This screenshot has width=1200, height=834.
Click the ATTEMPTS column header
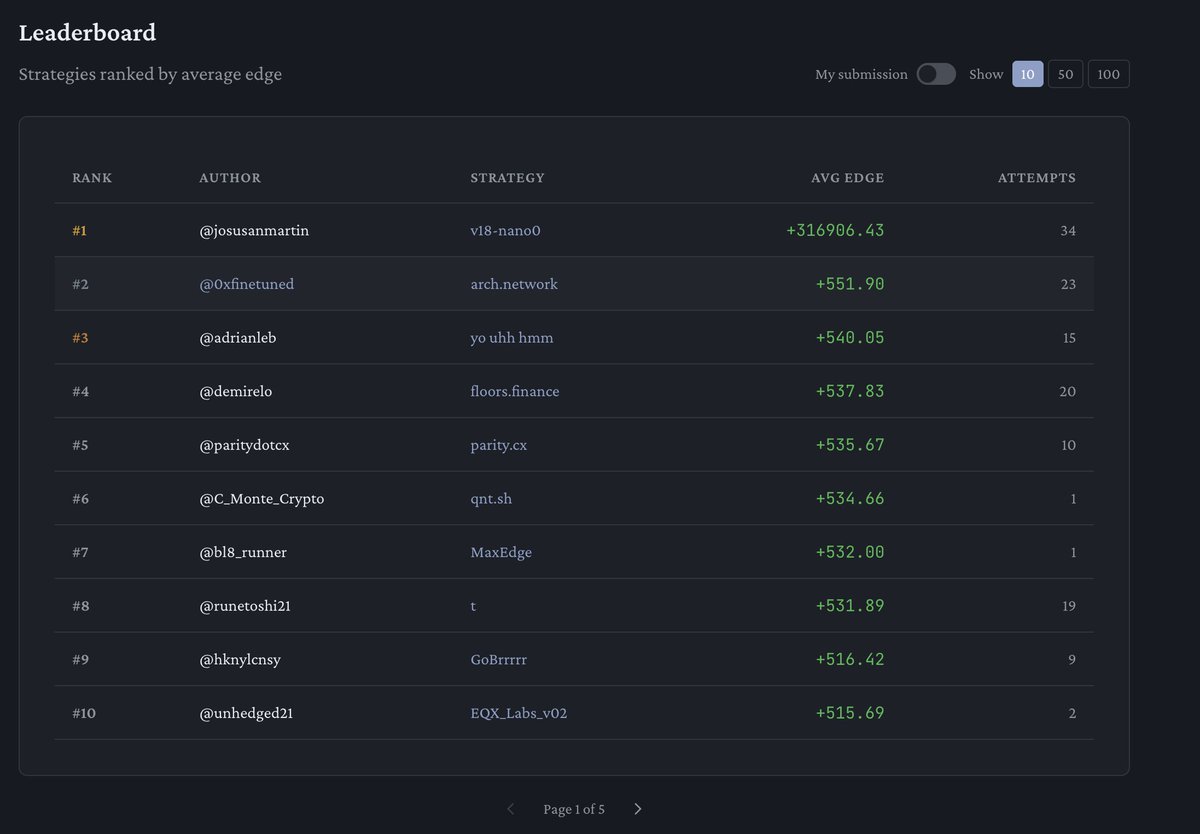coord(1037,178)
